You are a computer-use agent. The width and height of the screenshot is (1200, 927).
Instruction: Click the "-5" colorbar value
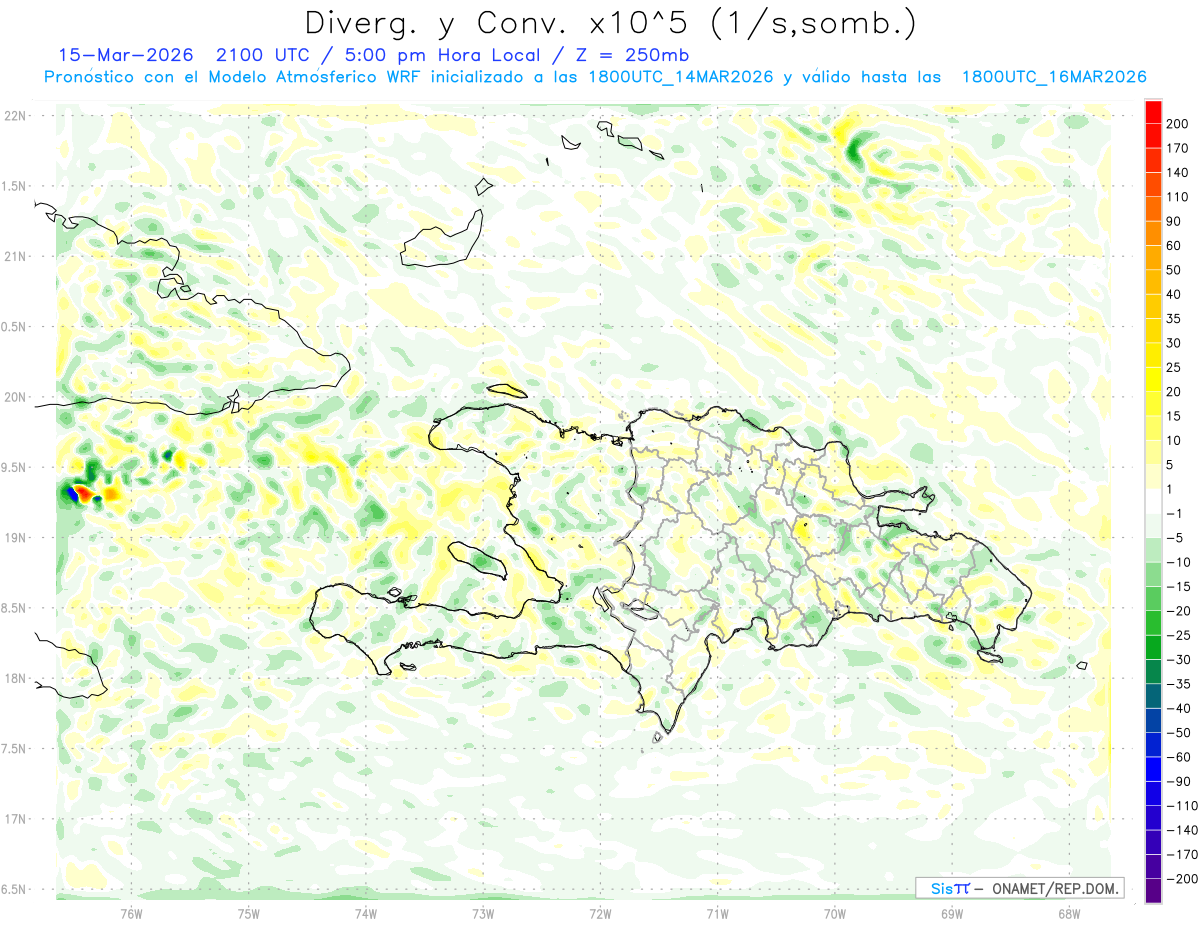tap(1174, 538)
